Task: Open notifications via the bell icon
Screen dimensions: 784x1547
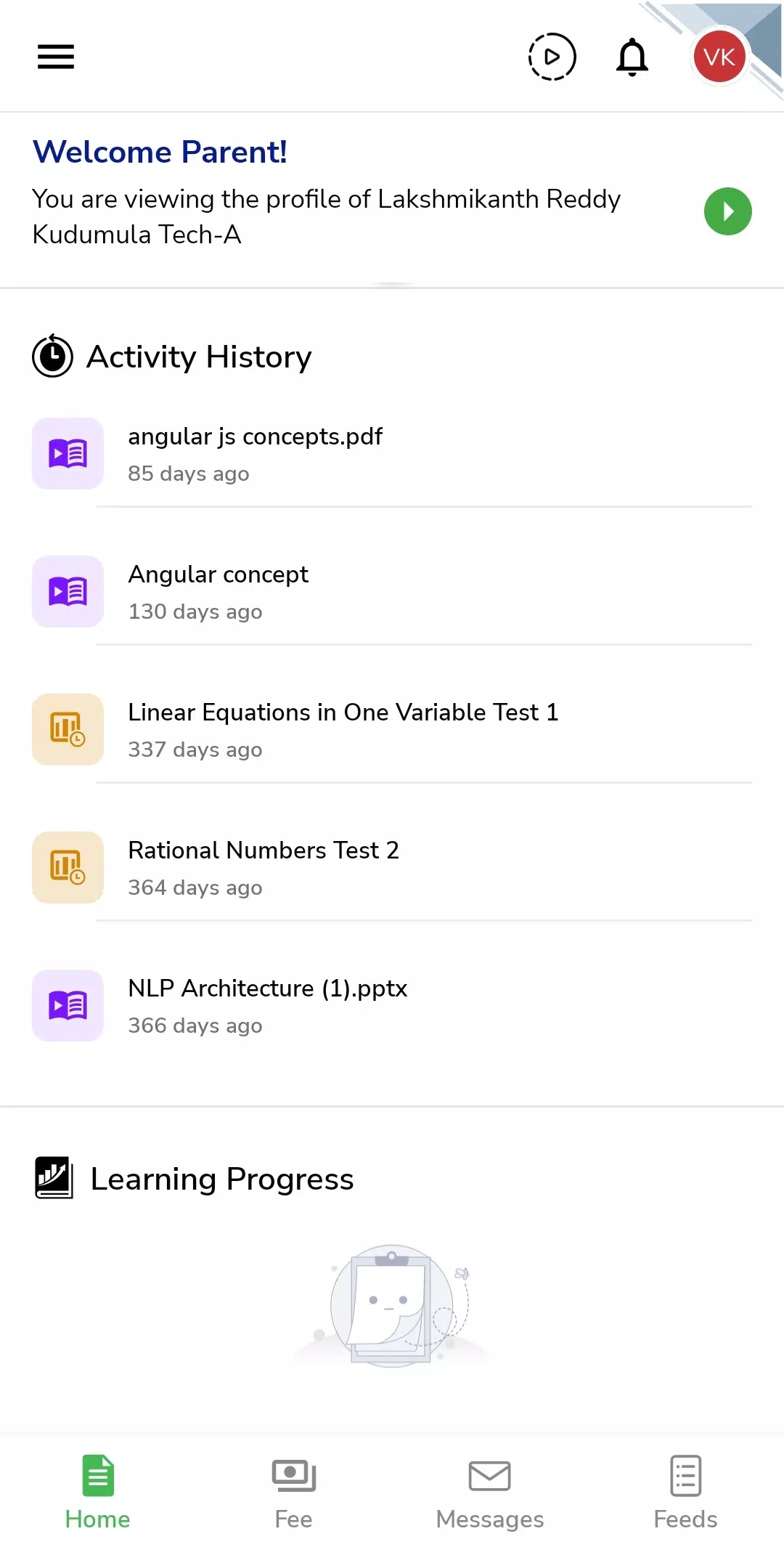Action: point(631,56)
